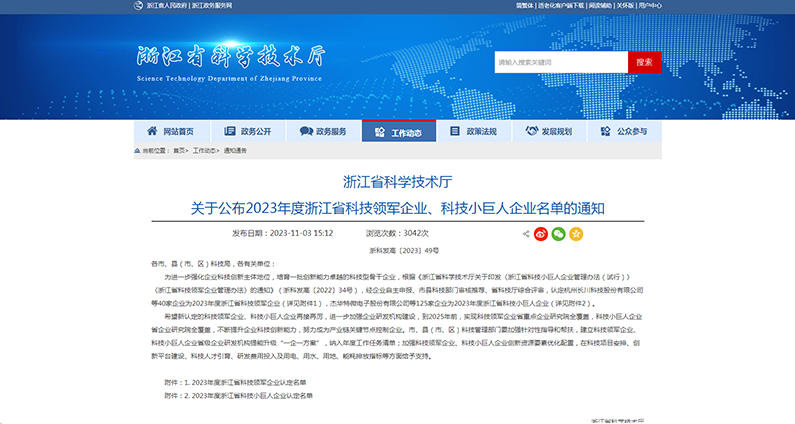Open the 浙江政务服务网 link

[x=212, y=6]
